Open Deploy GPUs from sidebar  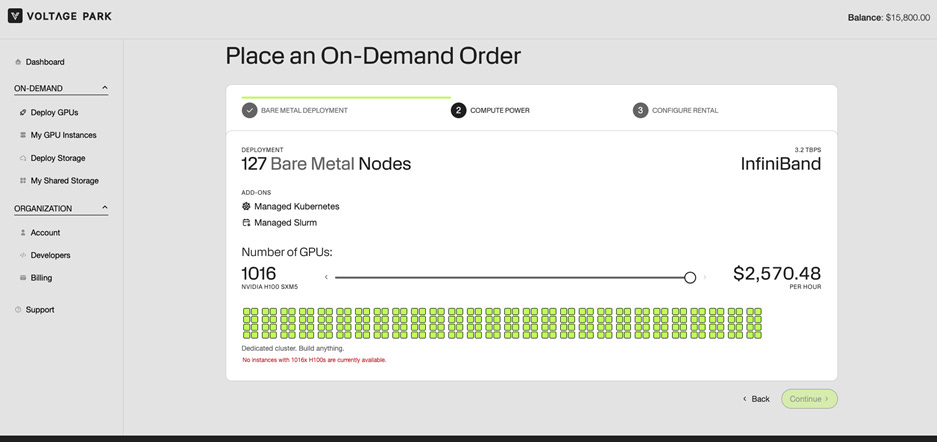(x=54, y=112)
